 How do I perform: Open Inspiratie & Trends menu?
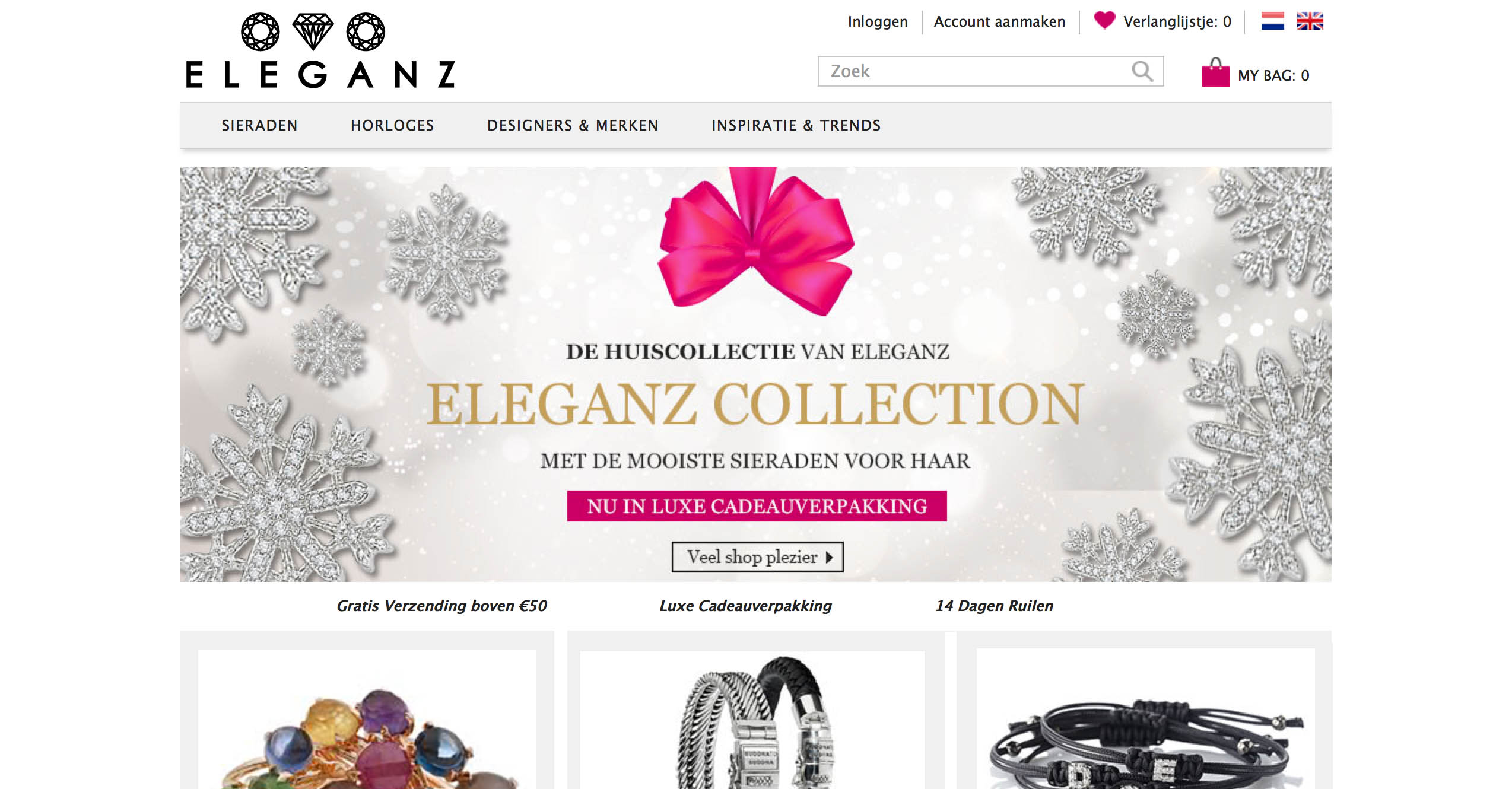(x=796, y=126)
